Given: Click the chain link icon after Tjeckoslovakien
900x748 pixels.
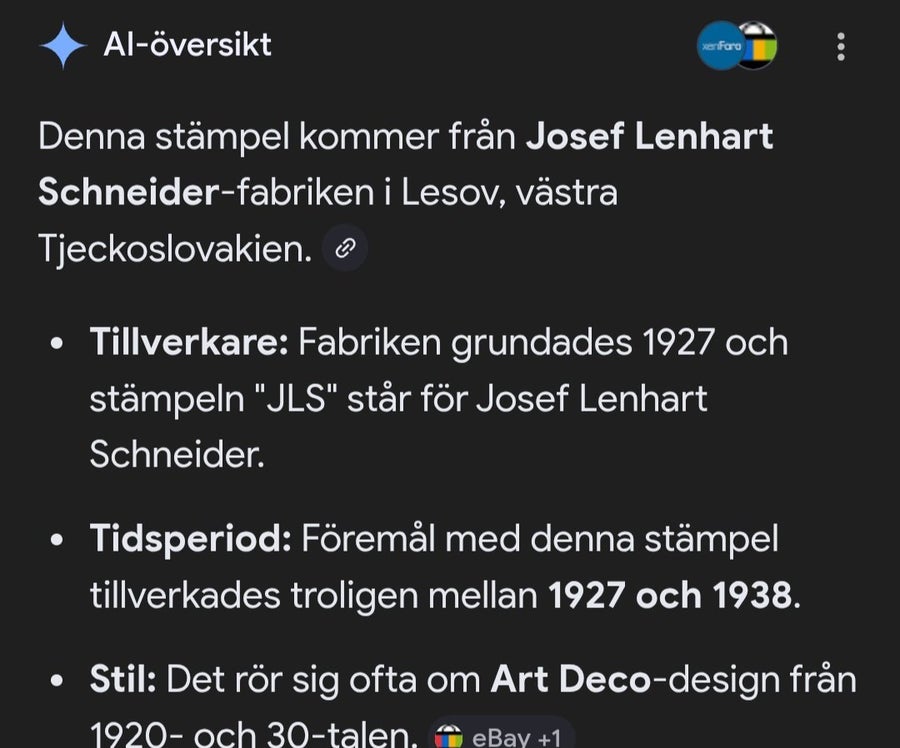Looking at the screenshot, I should (345, 248).
